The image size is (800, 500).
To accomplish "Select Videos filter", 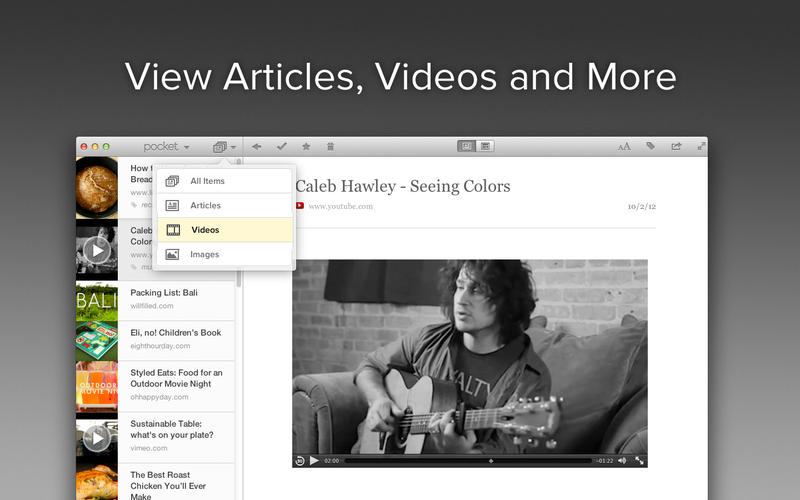I will tap(225, 230).
